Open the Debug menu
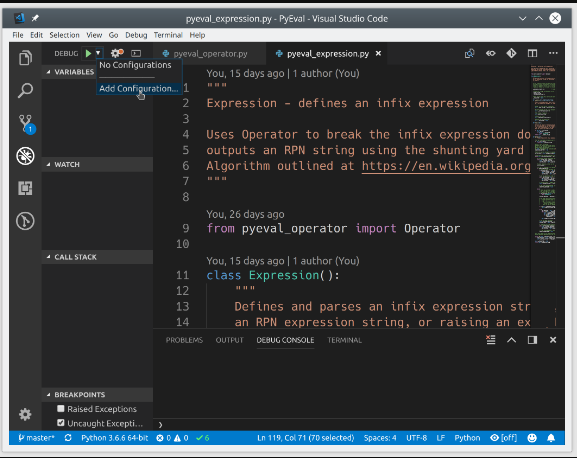The image size is (577, 458). pyautogui.click(x=136, y=35)
